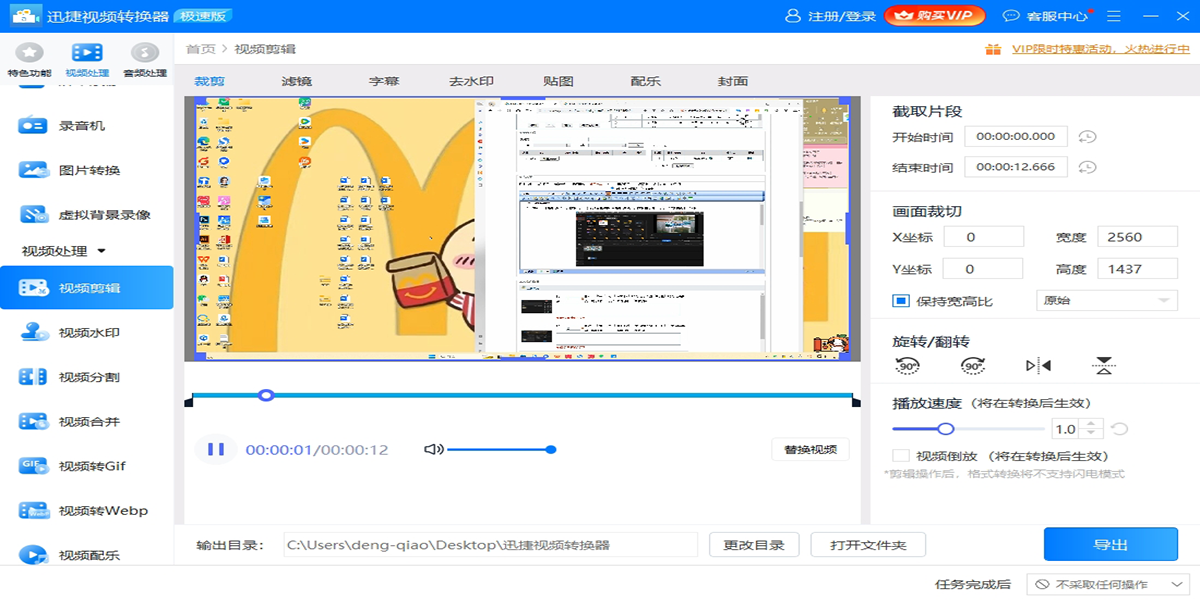Mute the volume speaker icon
This screenshot has height=600, width=1200.
(433, 450)
